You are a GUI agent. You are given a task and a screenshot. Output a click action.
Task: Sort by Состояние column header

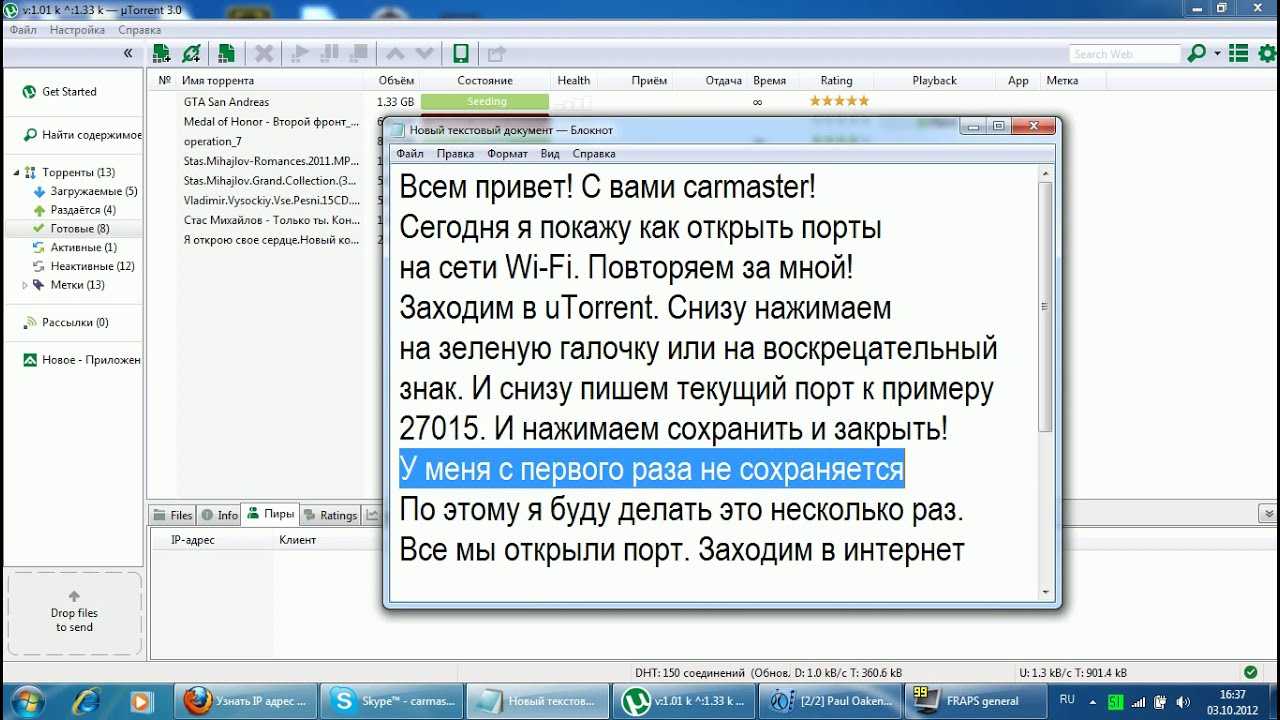[x=485, y=81]
